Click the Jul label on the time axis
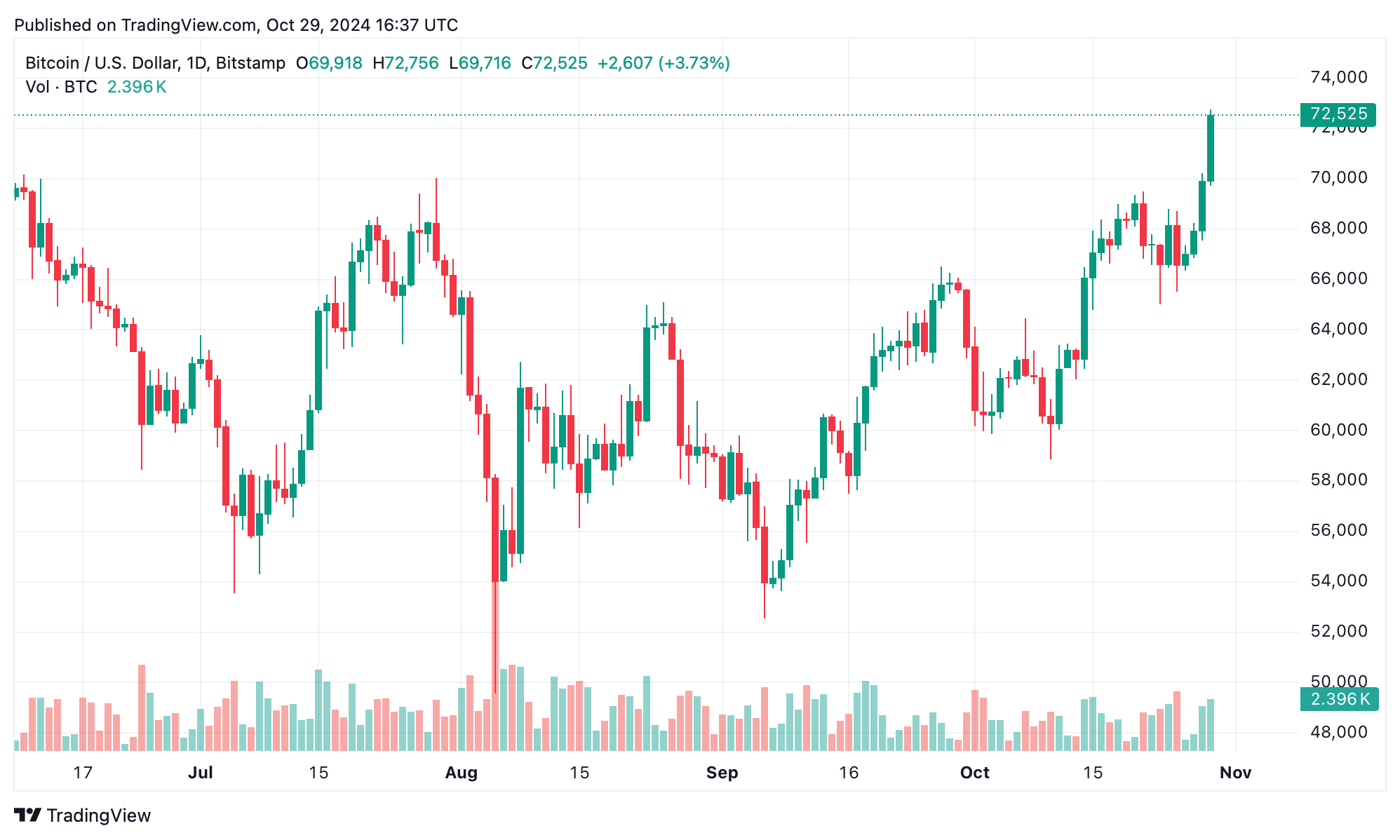Image resolution: width=1400 pixels, height=840 pixels. (x=201, y=773)
